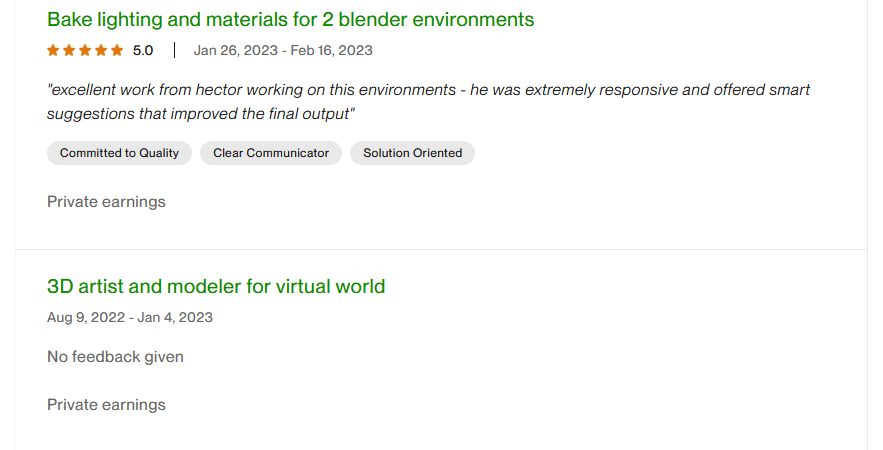
Task: Click the italic client feedback quote
Action: coord(428,101)
